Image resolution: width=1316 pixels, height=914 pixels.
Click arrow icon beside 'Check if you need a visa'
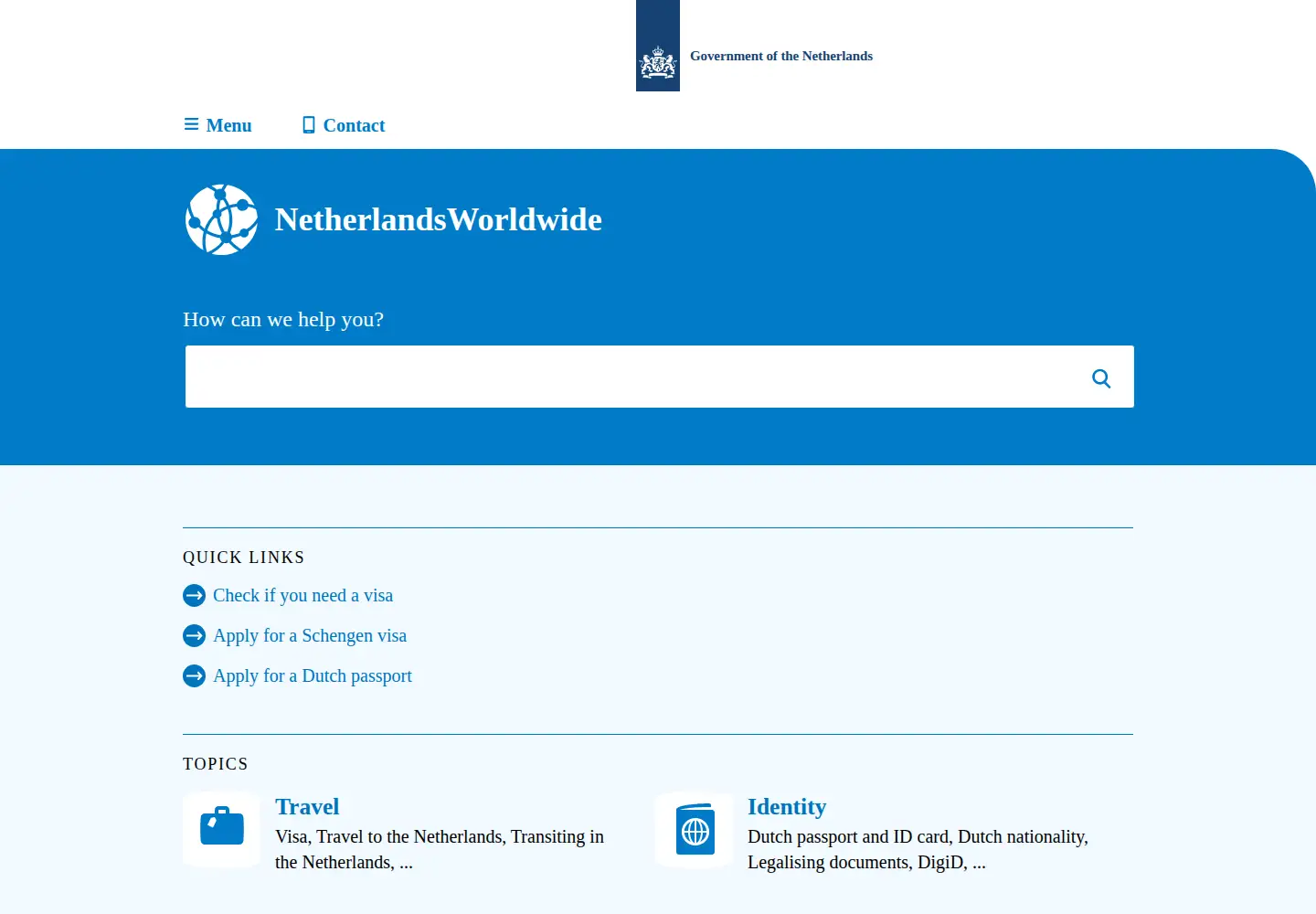[194, 596]
